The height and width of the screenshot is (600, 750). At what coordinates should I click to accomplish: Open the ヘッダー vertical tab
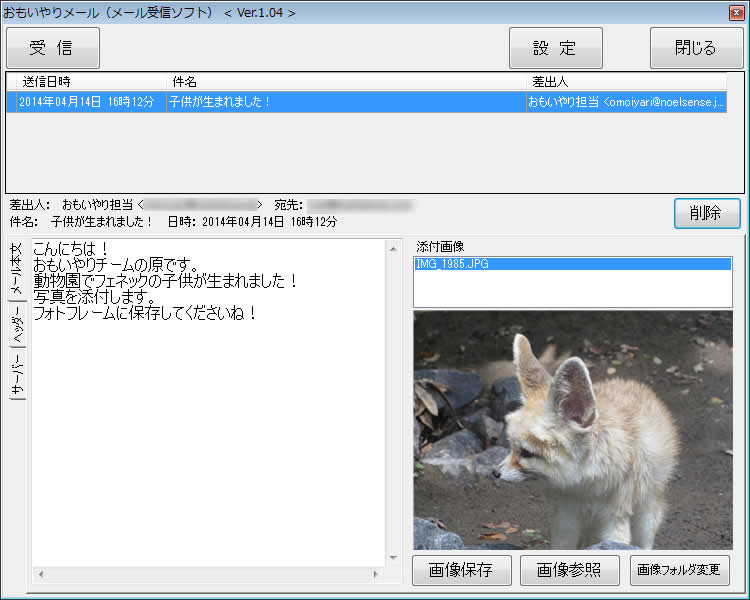click(x=17, y=324)
